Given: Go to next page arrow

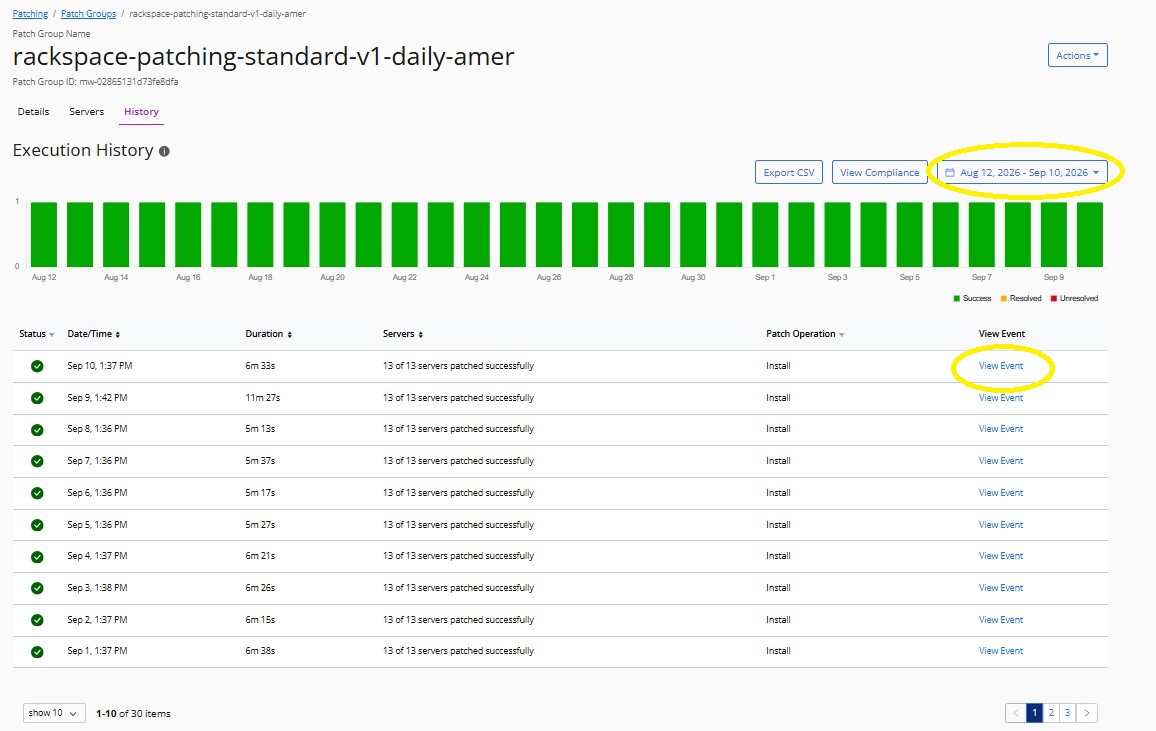Looking at the screenshot, I should coord(1087,713).
